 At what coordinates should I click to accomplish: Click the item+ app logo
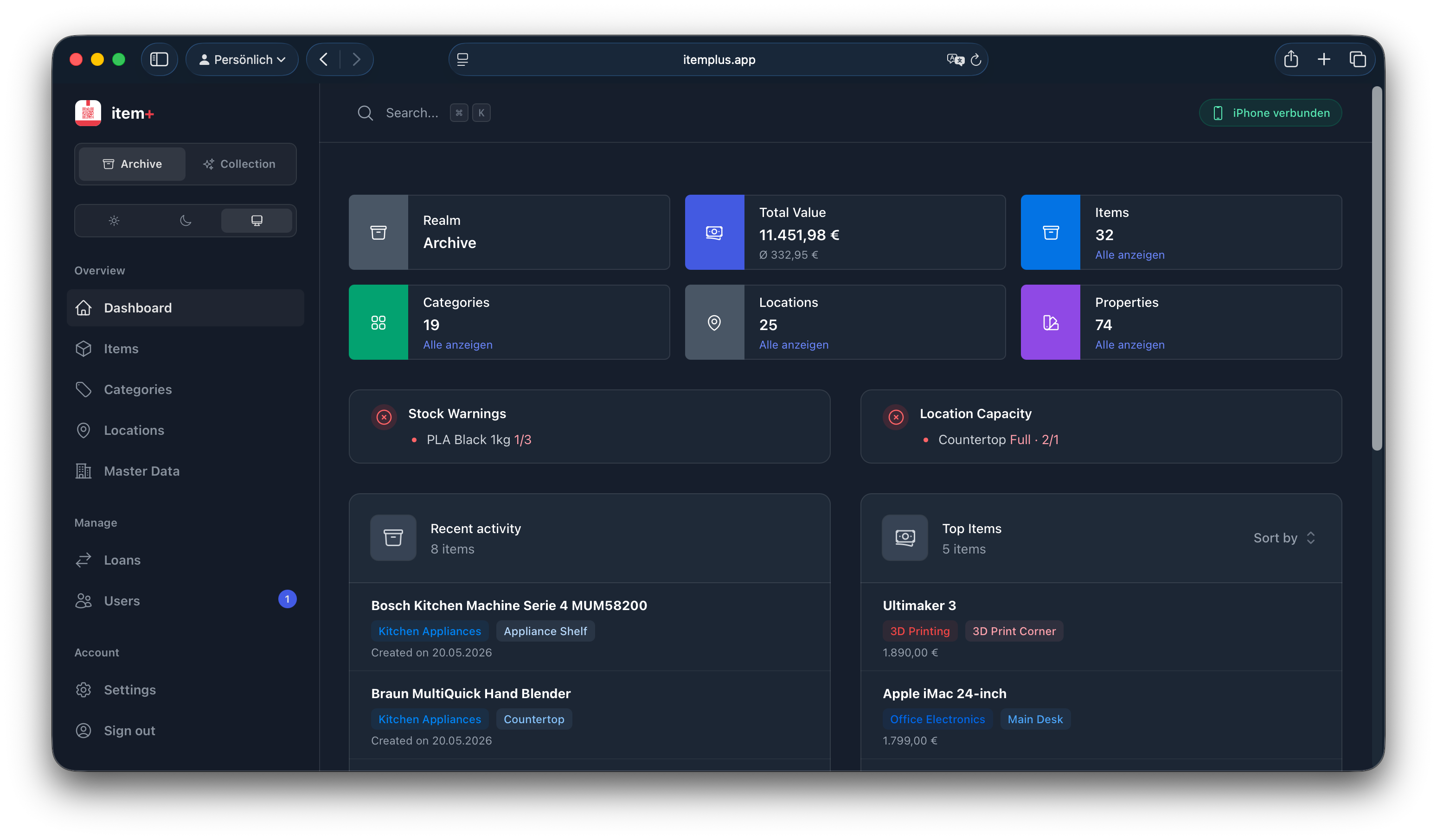[x=88, y=113]
